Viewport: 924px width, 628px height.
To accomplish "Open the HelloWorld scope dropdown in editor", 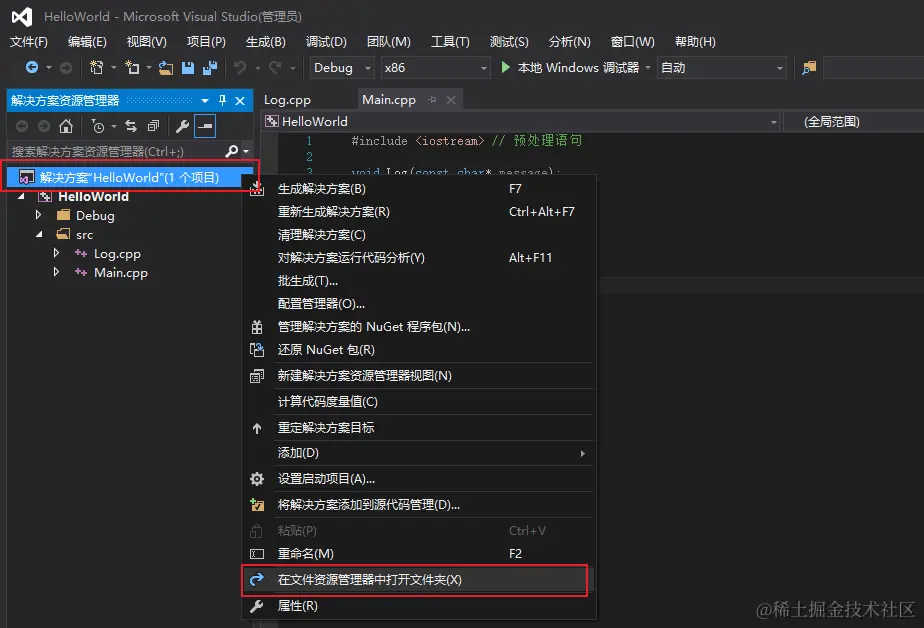I will pyautogui.click(x=521, y=121).
